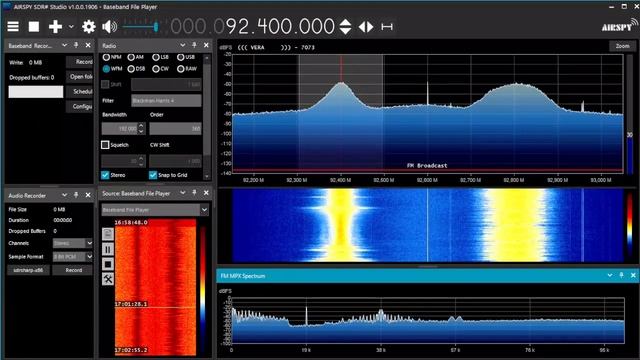This screenshot has width=640, height=360.
Task: Open a file in the Baseband File Player
Action: [108, 234]
